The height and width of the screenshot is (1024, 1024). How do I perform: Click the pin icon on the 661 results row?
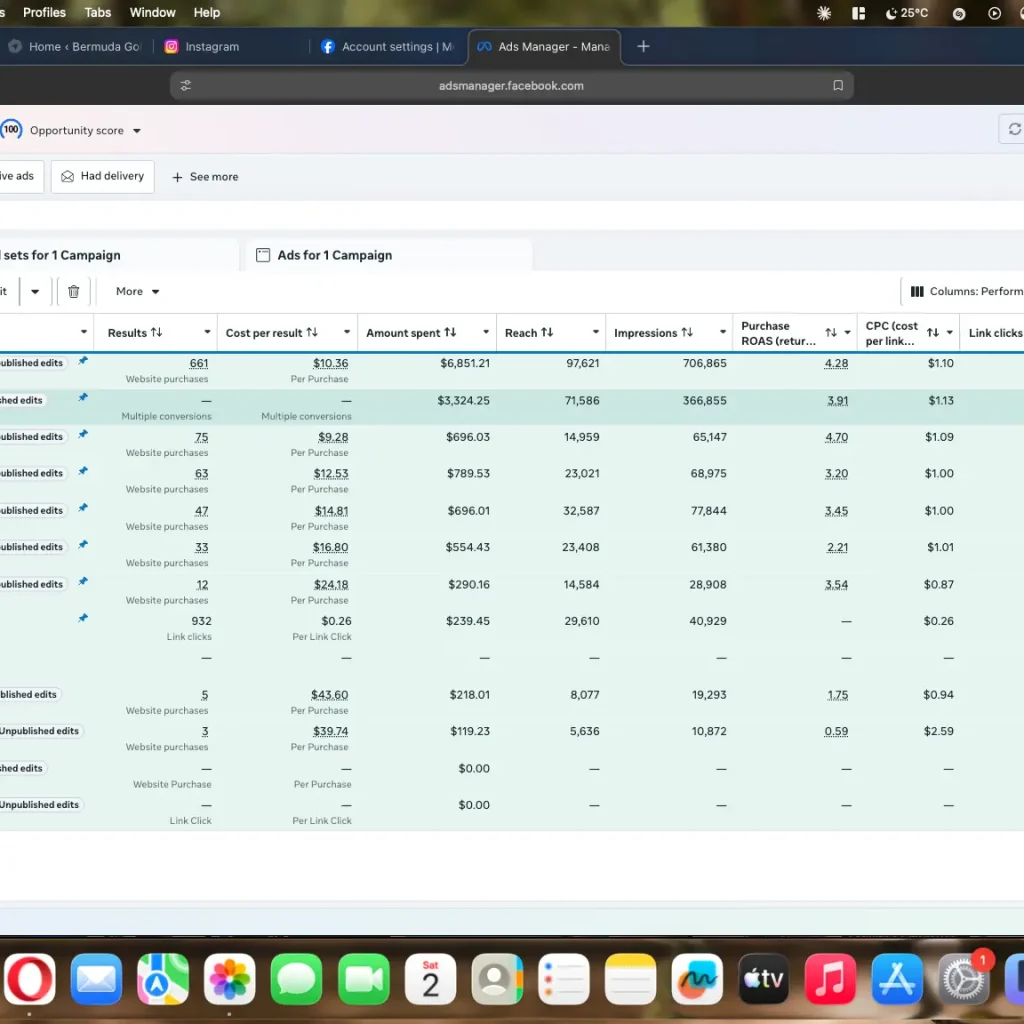coord(83,360)
